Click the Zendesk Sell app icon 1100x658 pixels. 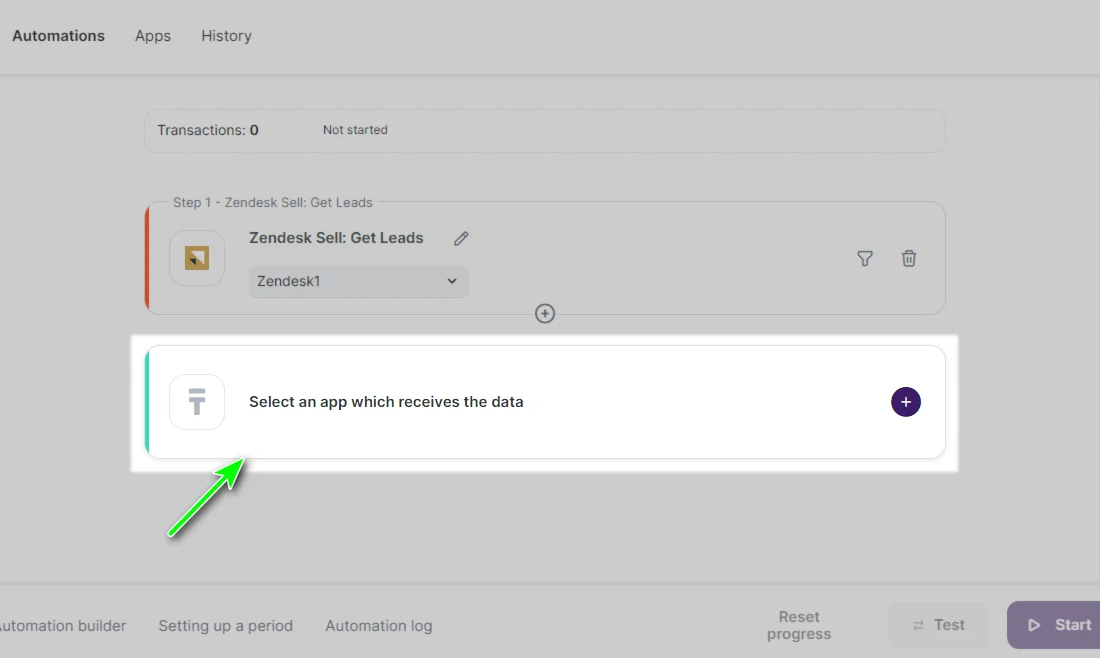coord(197,257)
